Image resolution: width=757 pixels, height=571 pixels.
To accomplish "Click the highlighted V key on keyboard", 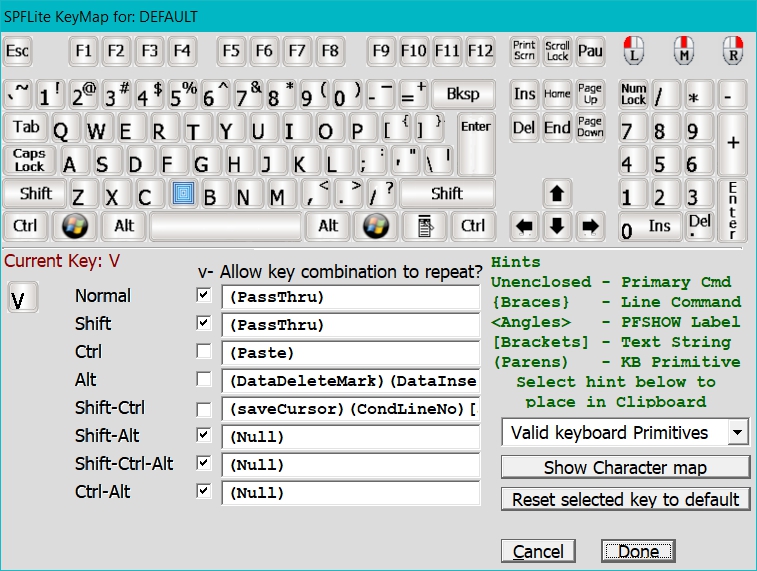I will pyautogui.click(x=183, y=193).
